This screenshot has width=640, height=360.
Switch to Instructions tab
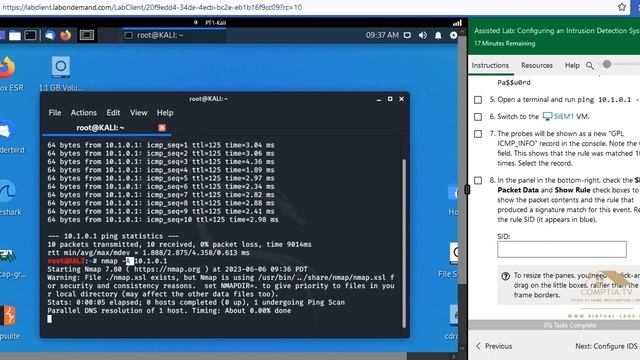[490, 66]
